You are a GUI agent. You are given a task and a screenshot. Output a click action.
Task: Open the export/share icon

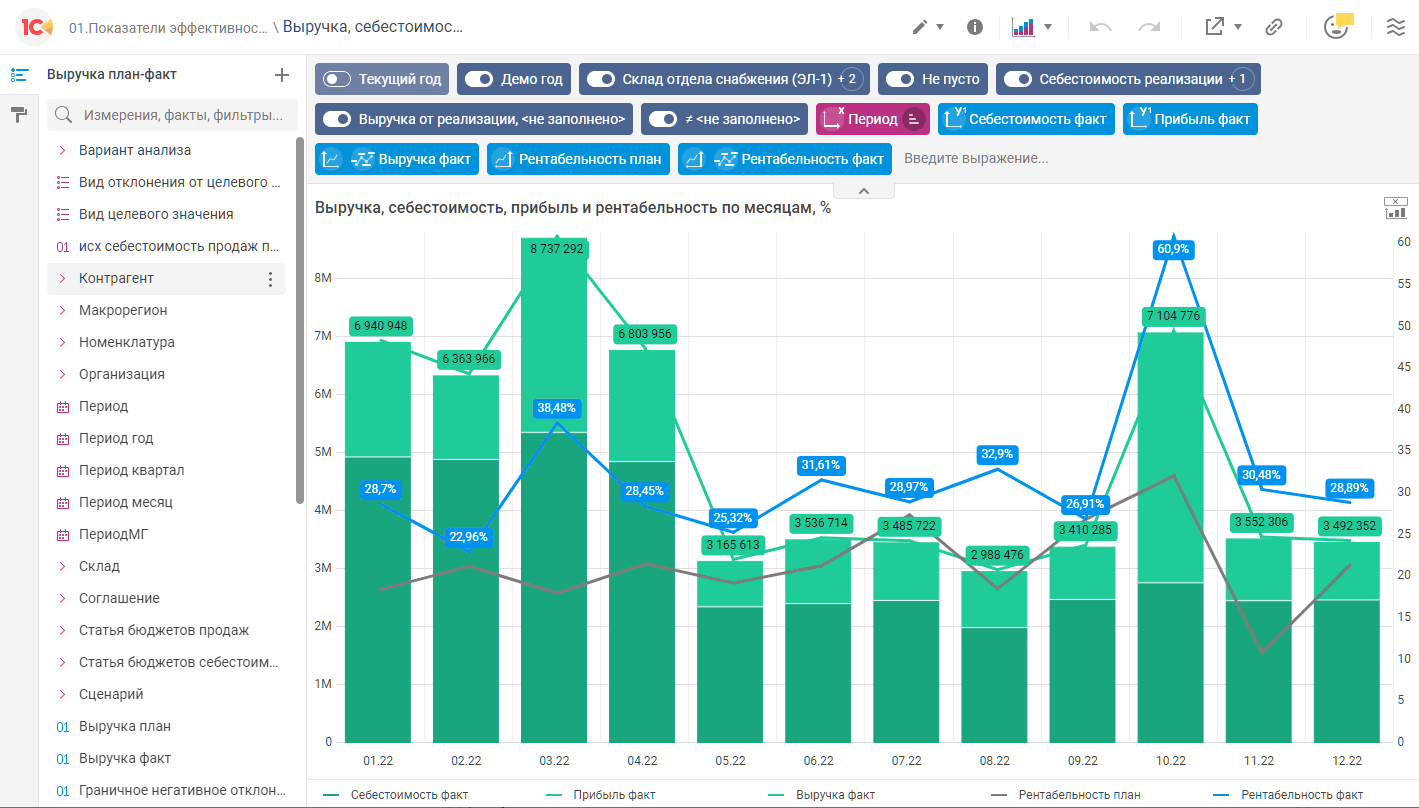[1215, 27]
